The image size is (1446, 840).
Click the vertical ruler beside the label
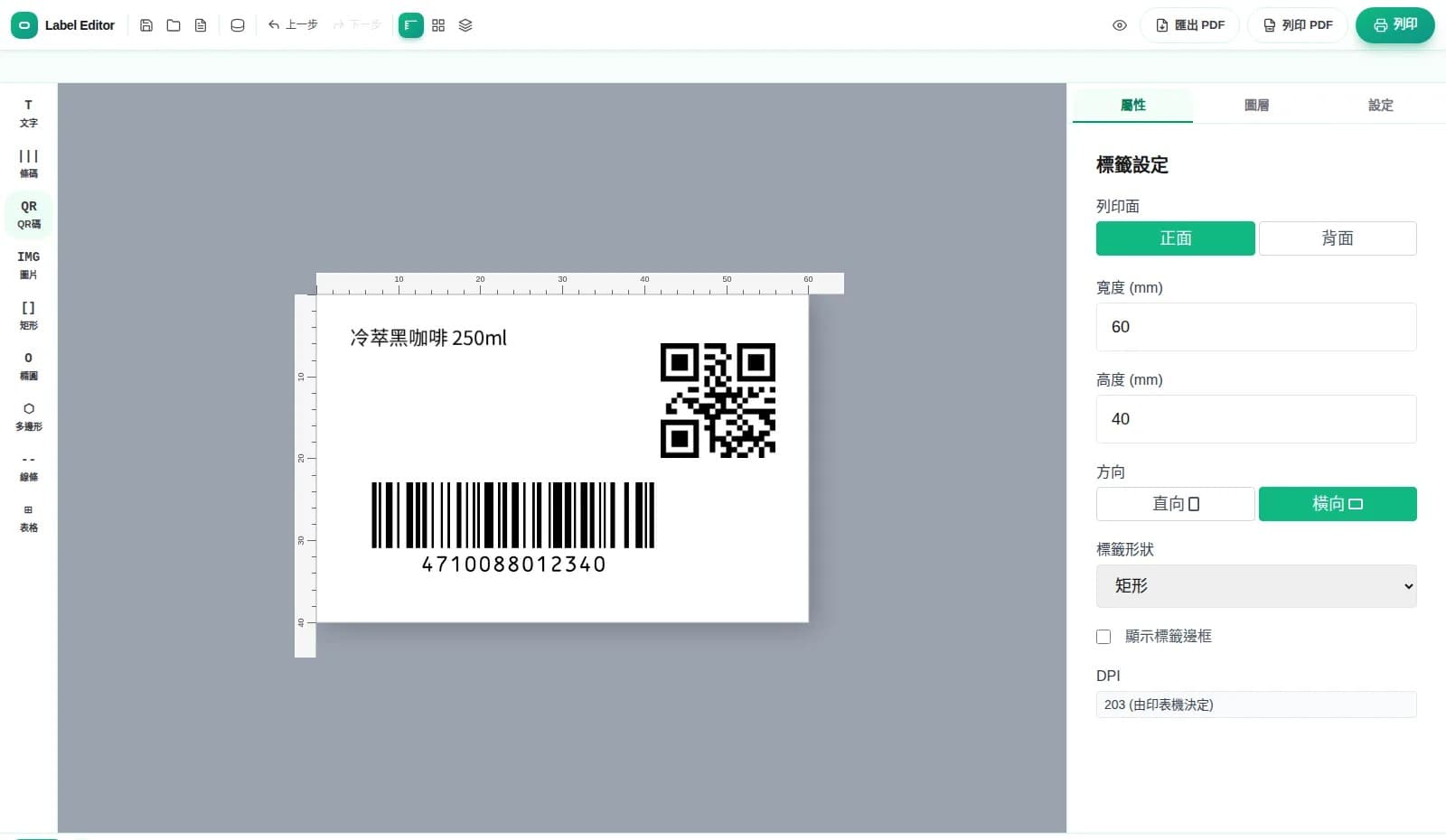point(305,476)
